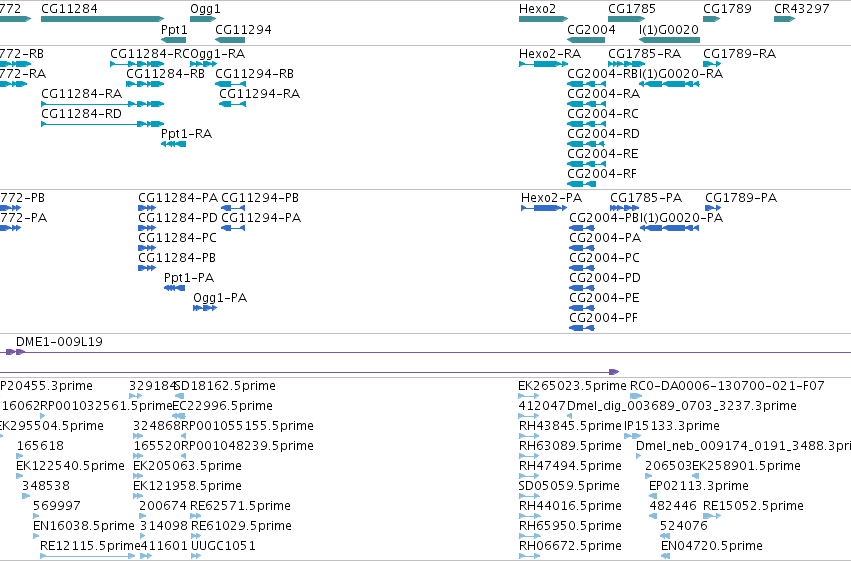Select transcript CG11294-RB
Image resolution: width=851 pixels, height=561 pixels.
pos(255,74)
